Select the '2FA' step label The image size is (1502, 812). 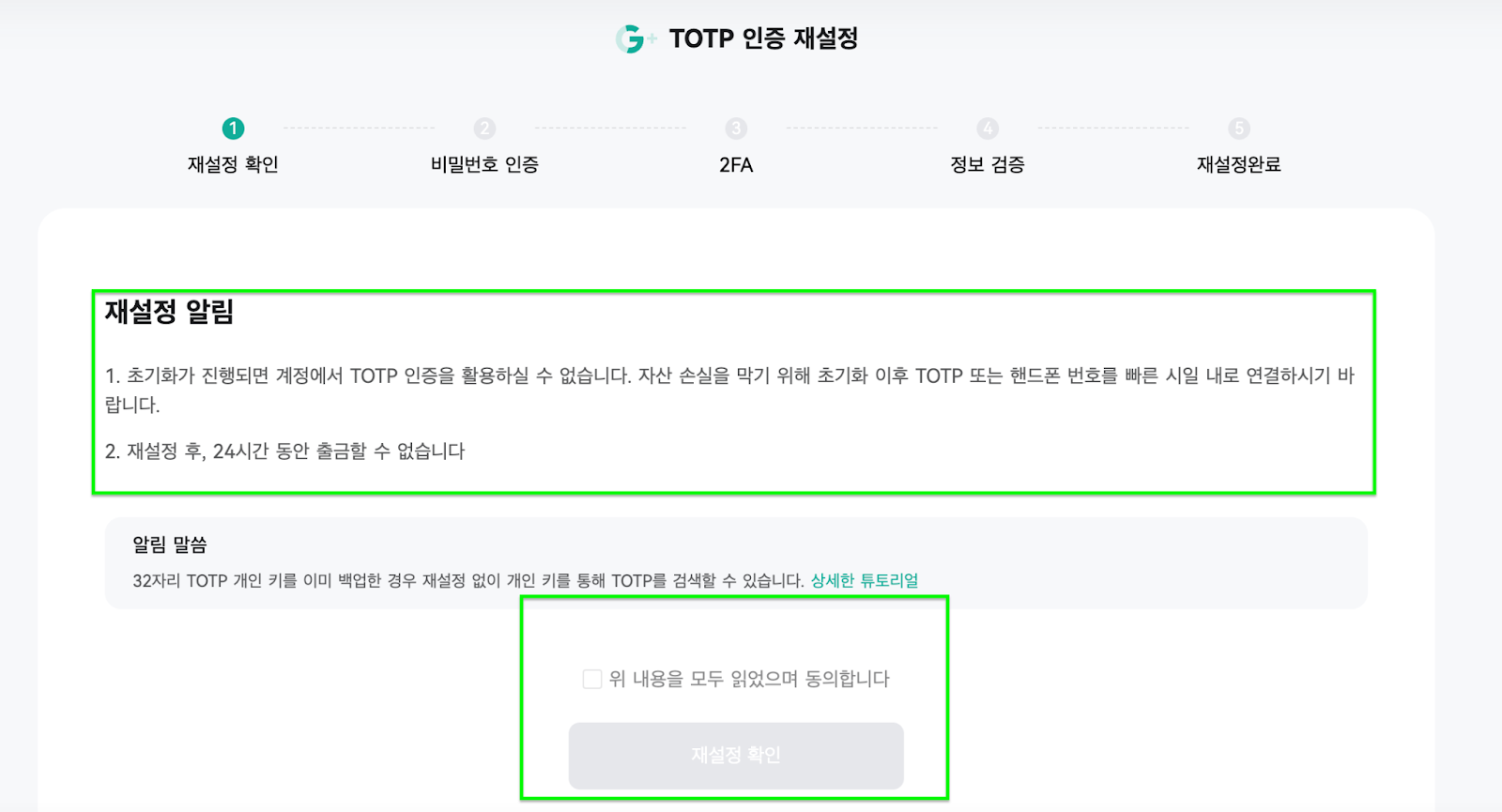(x=736, y=164)
